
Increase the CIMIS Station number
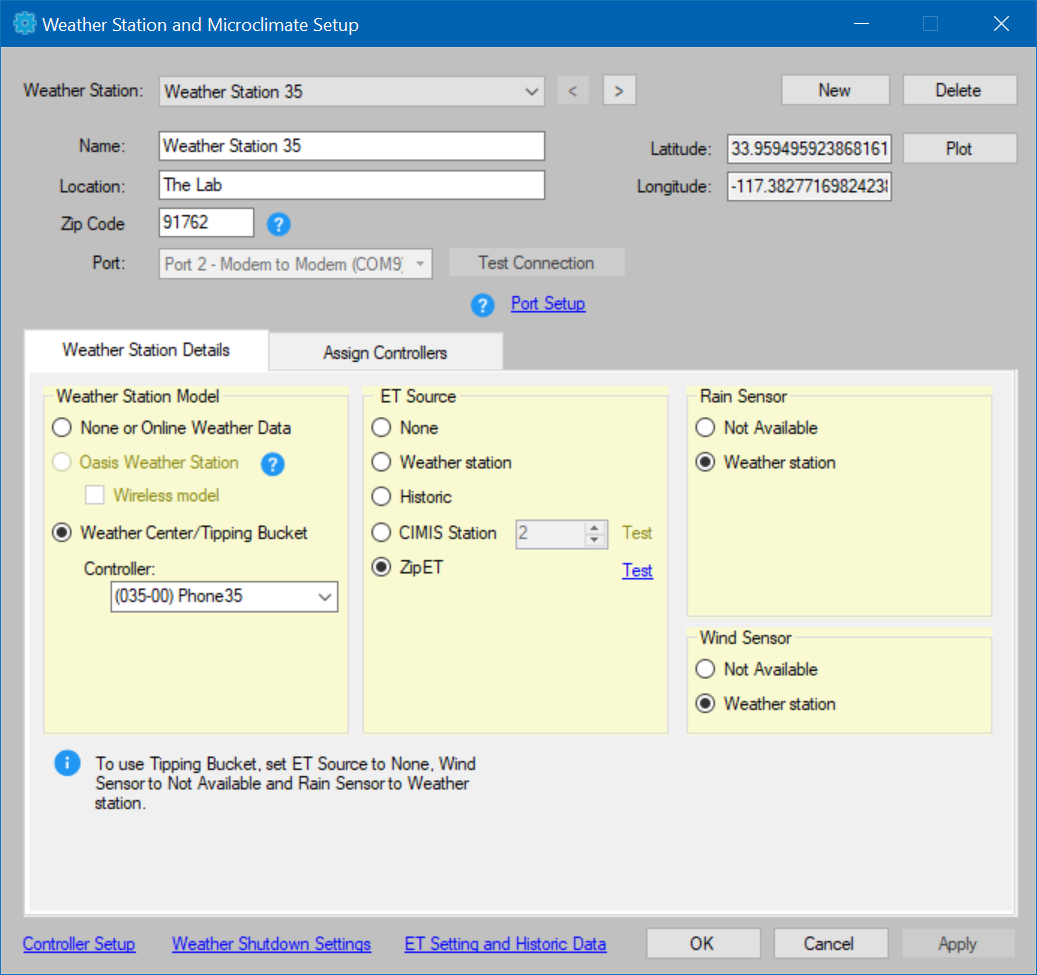pyautogui.click(x=594, y=528)
